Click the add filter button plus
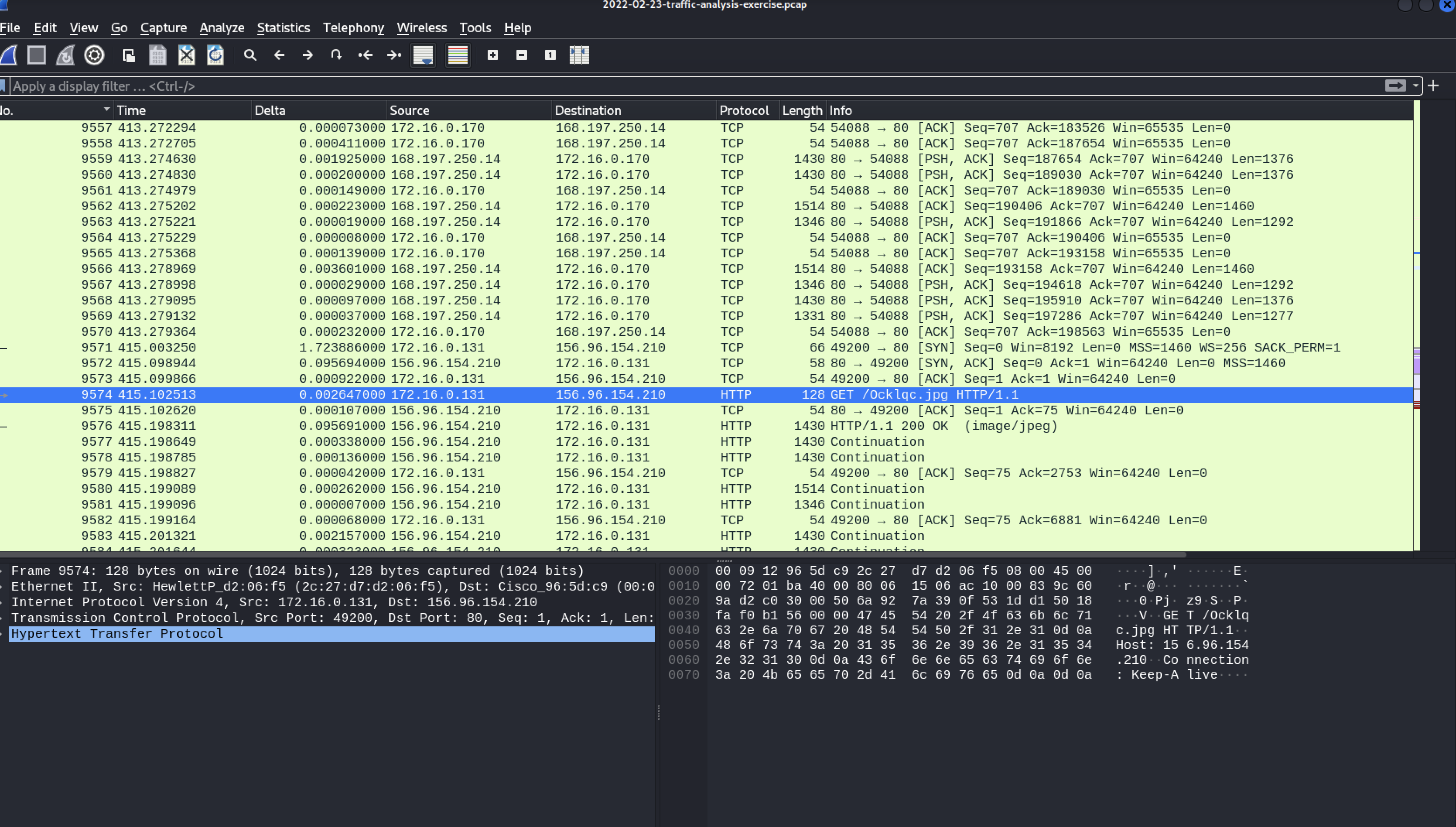Image resolution: width=1456 pixels, height=827 pixels. pos(1433,86)
